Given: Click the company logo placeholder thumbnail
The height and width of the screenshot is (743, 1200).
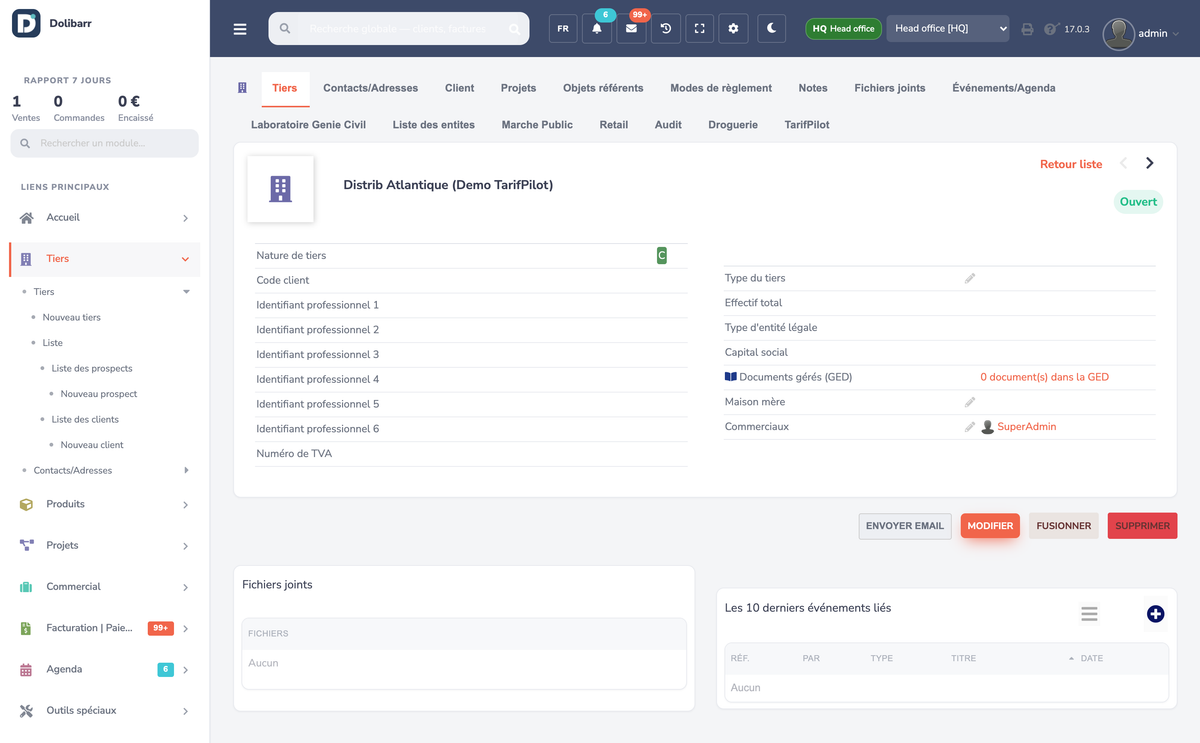Looking at the screenshot, I should [280, 189].
